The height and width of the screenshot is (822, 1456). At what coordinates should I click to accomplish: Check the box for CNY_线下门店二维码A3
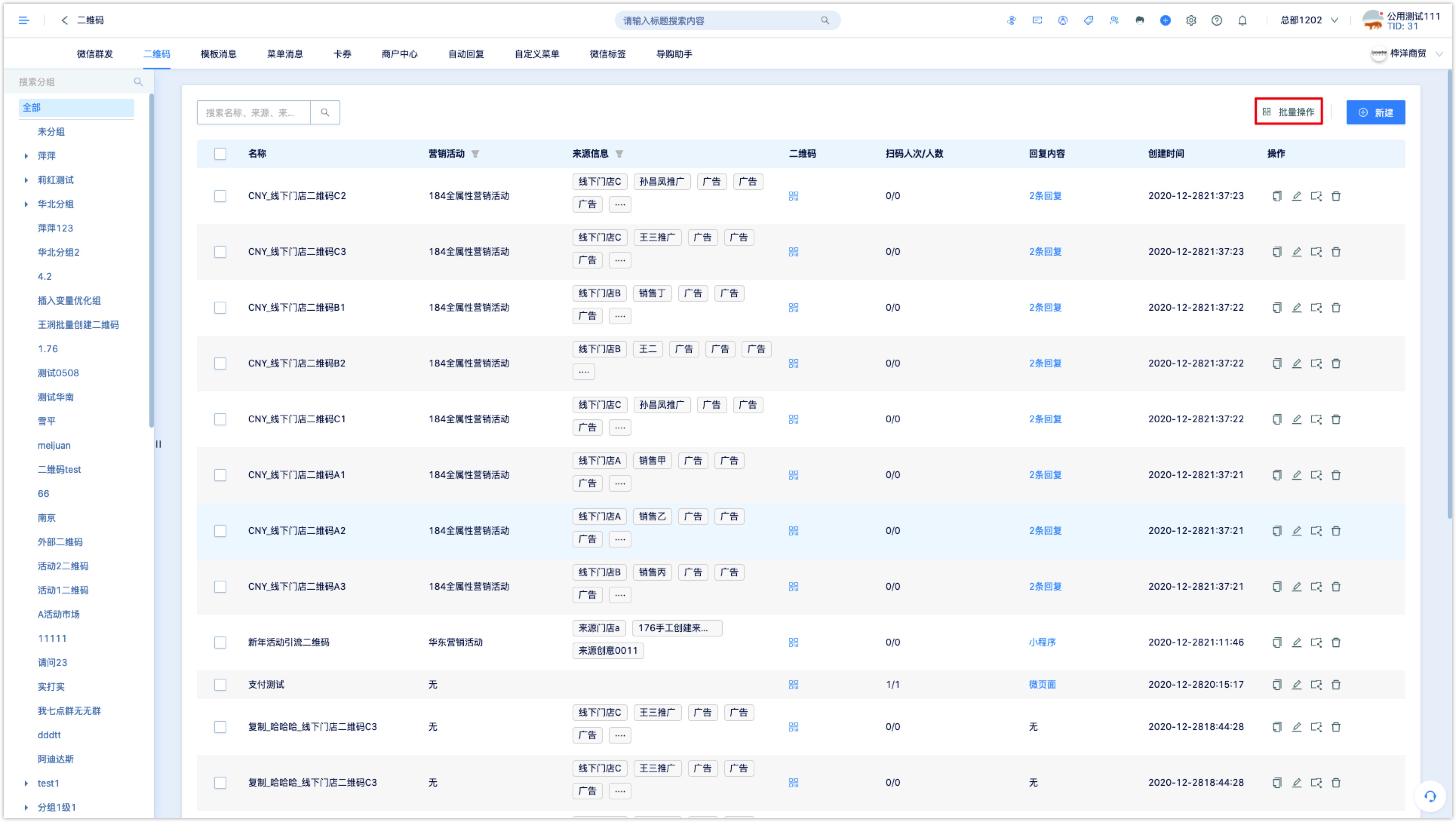220,587
